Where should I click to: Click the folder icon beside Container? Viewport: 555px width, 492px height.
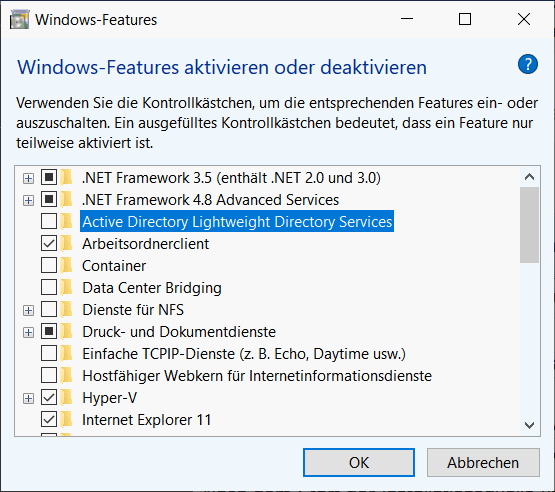66,265
